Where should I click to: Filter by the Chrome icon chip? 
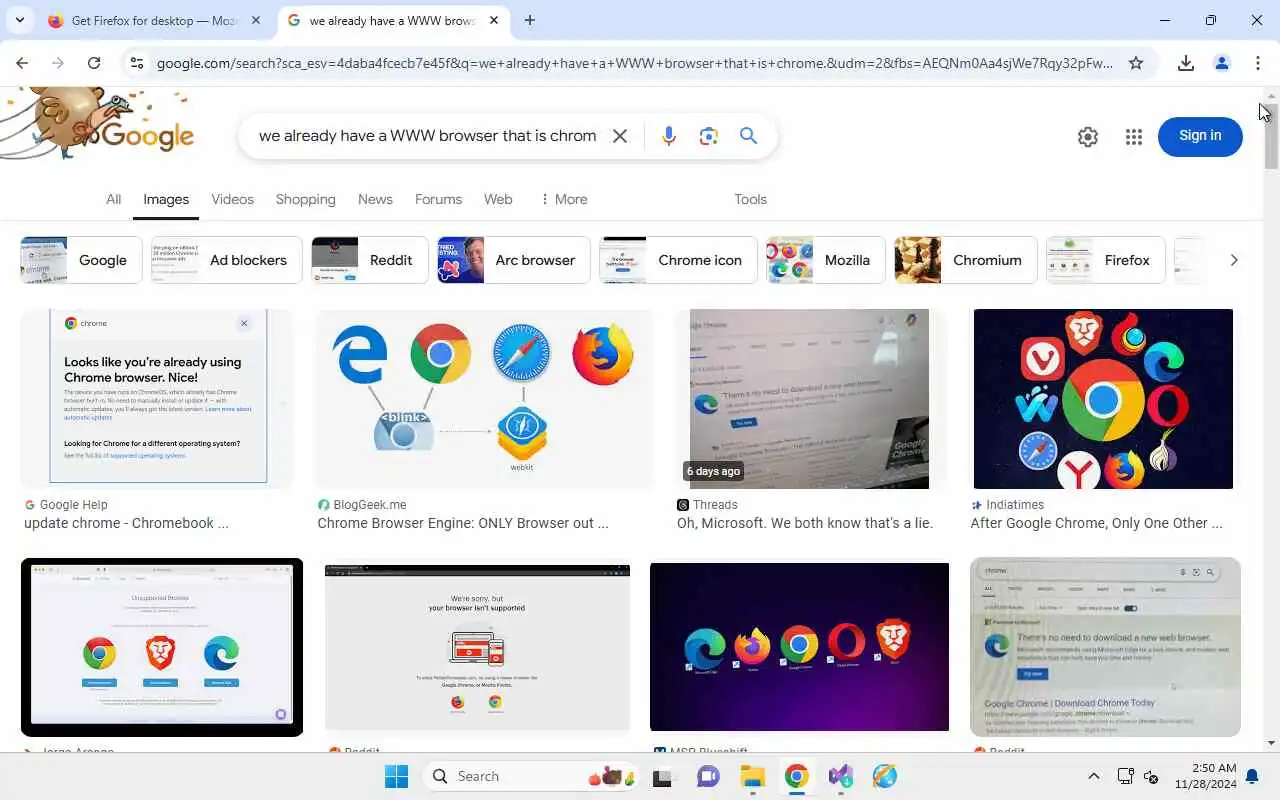pyautogui.click(x=678, y=260)
